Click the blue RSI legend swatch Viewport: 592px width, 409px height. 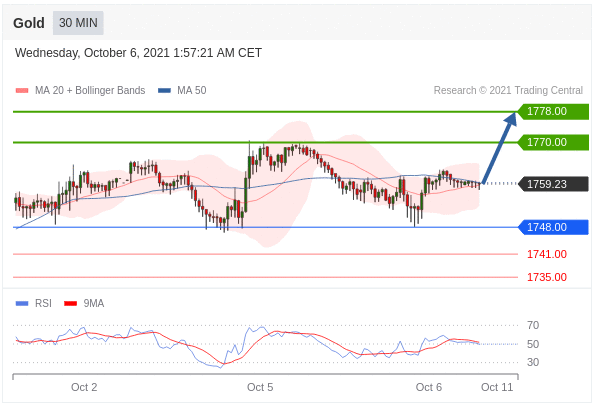tap(22, 303)
